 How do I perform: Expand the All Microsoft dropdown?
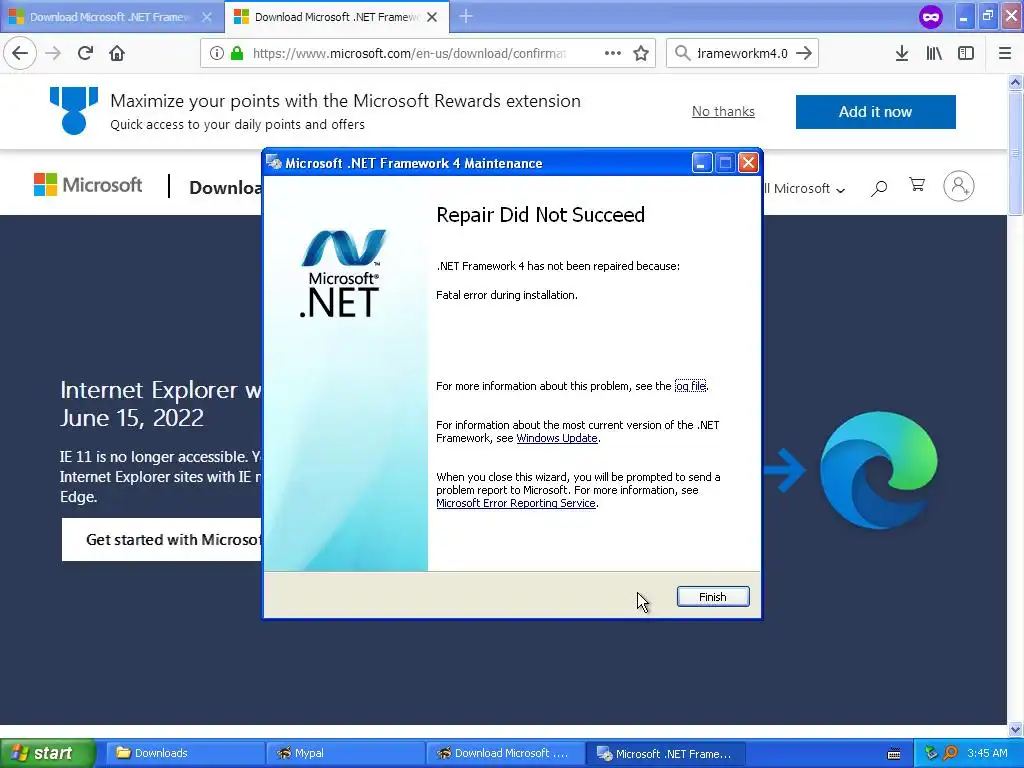(x=805, y=188)
